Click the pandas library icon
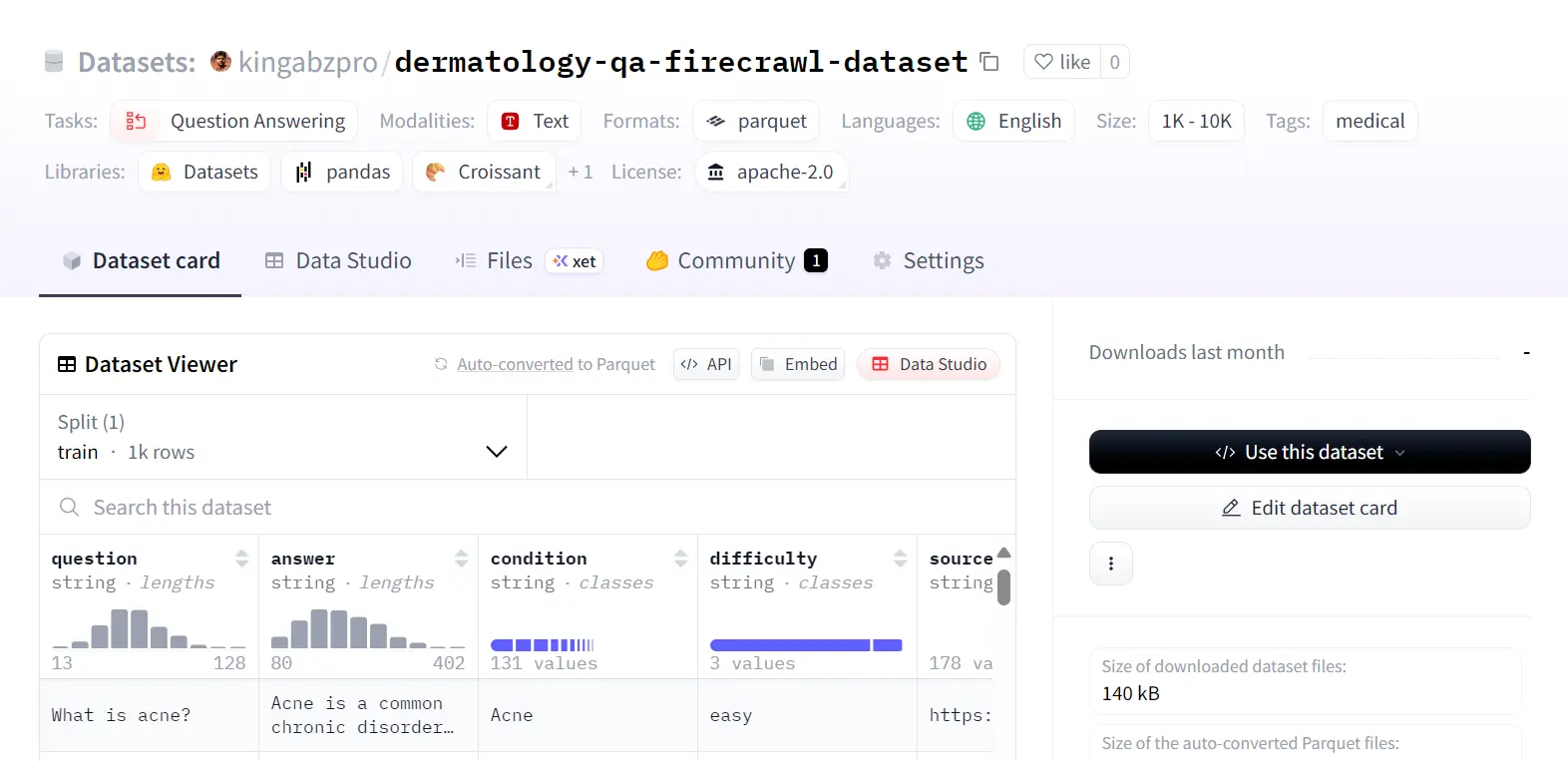1568x761 pixels. coord(303,172)
